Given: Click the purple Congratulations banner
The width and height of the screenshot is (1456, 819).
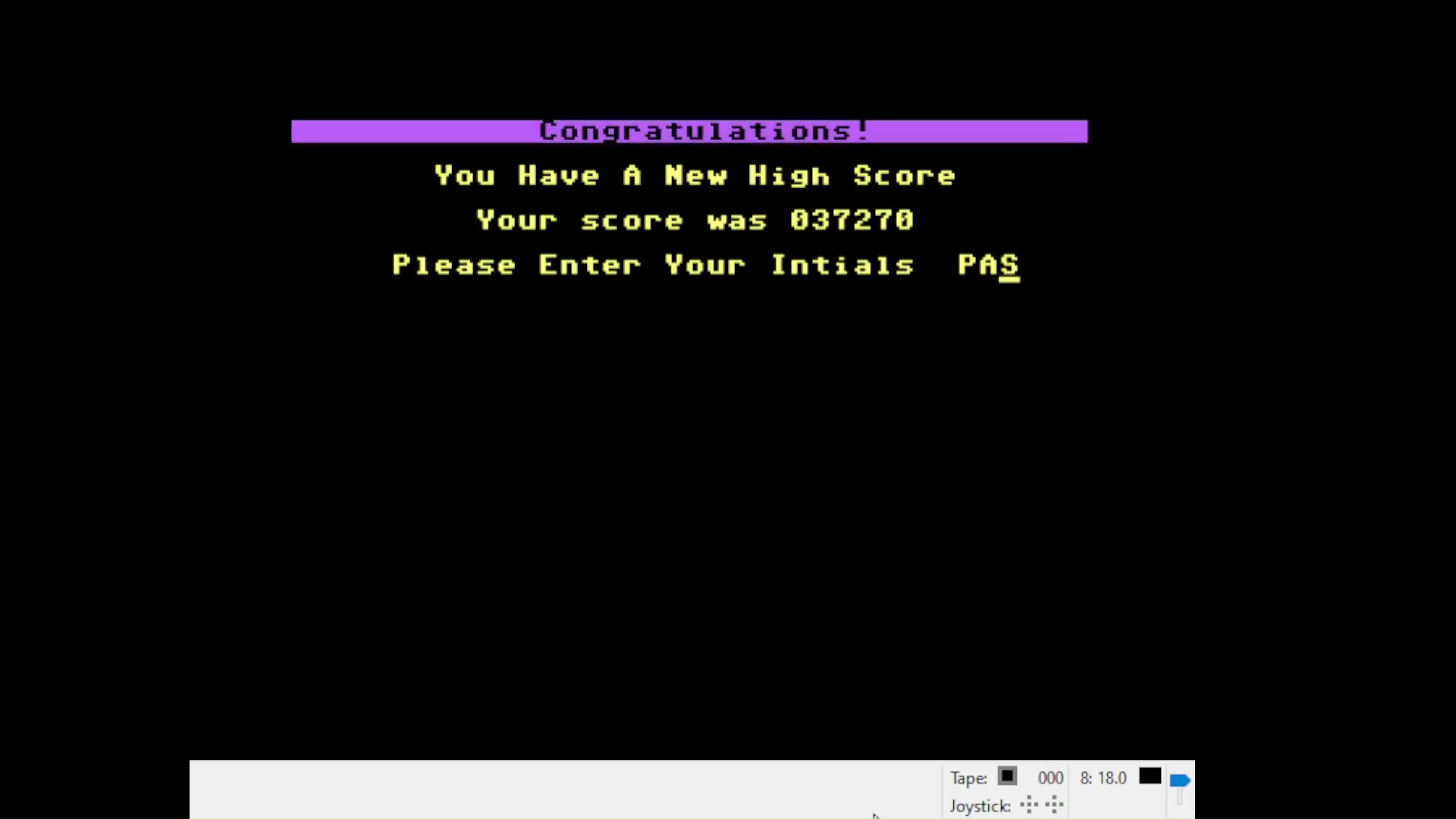Looking at the screenshot, I should (x=689, y=131).
